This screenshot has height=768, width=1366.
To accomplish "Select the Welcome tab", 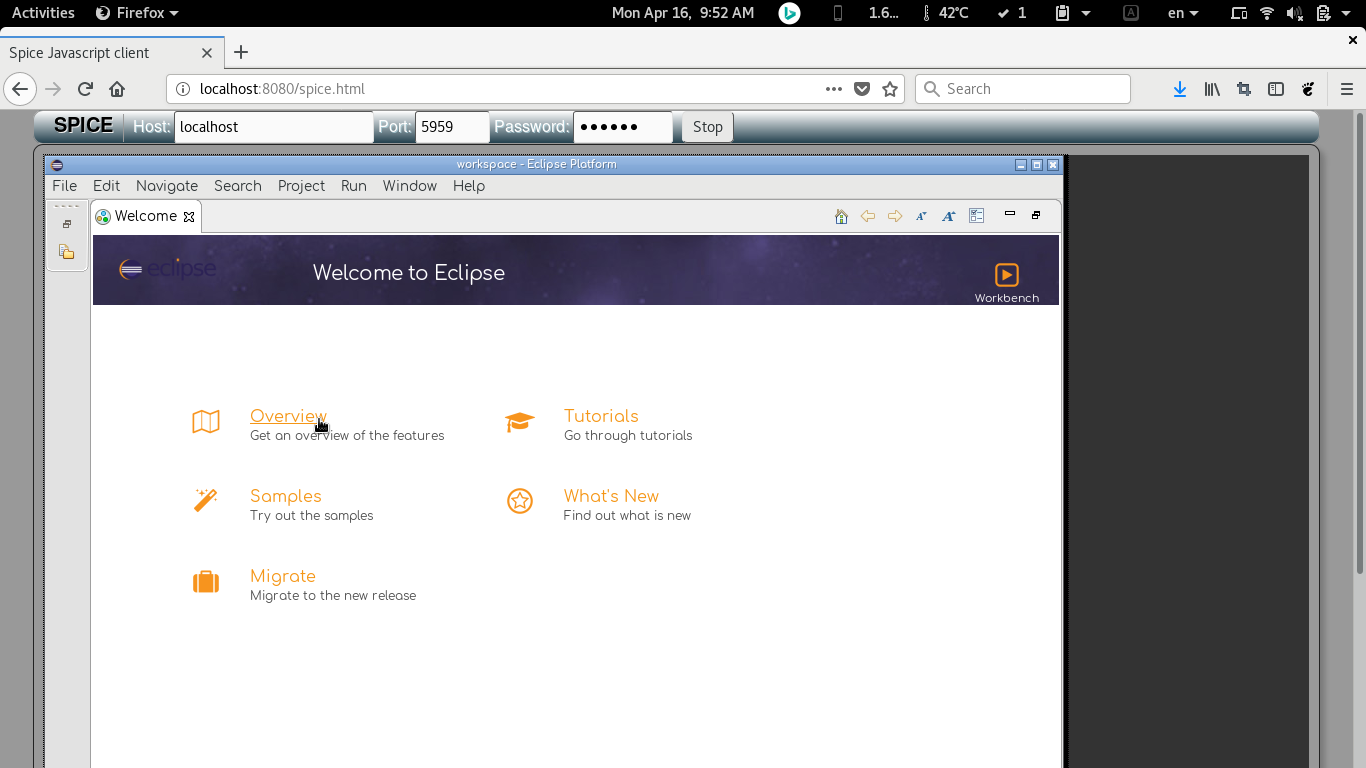I will (x=146, y=216).
